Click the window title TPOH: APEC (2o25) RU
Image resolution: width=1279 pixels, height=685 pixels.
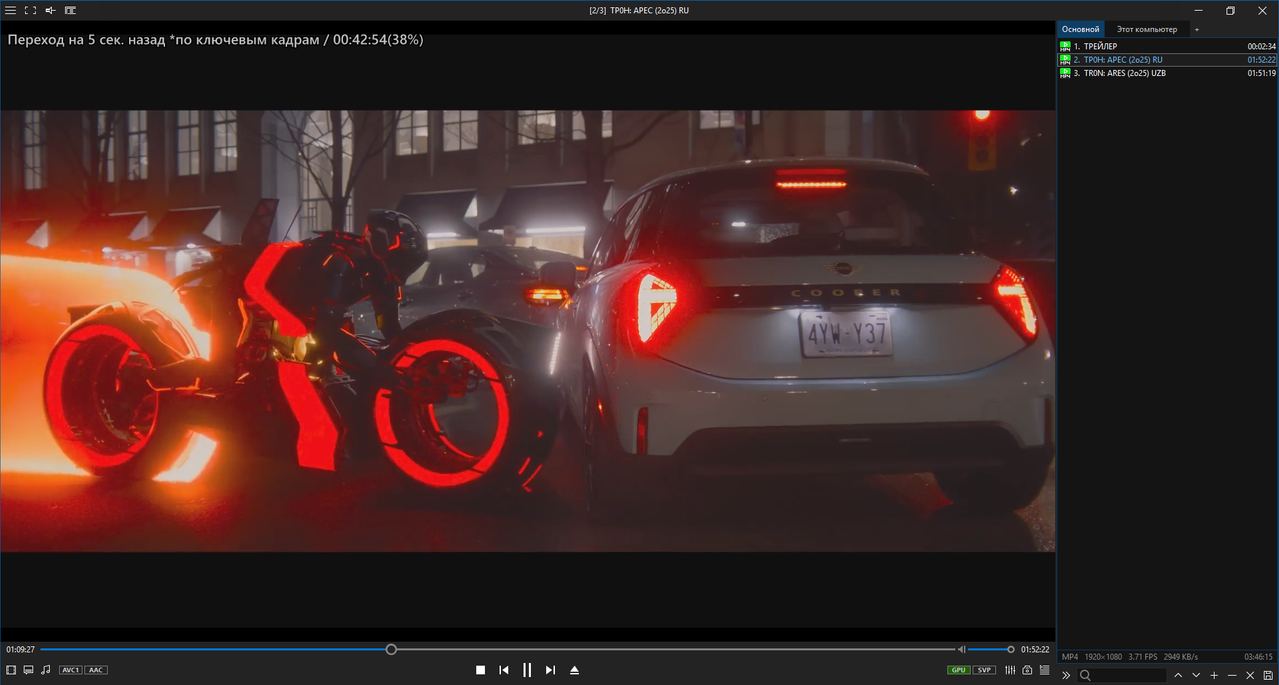pos(649,10)
